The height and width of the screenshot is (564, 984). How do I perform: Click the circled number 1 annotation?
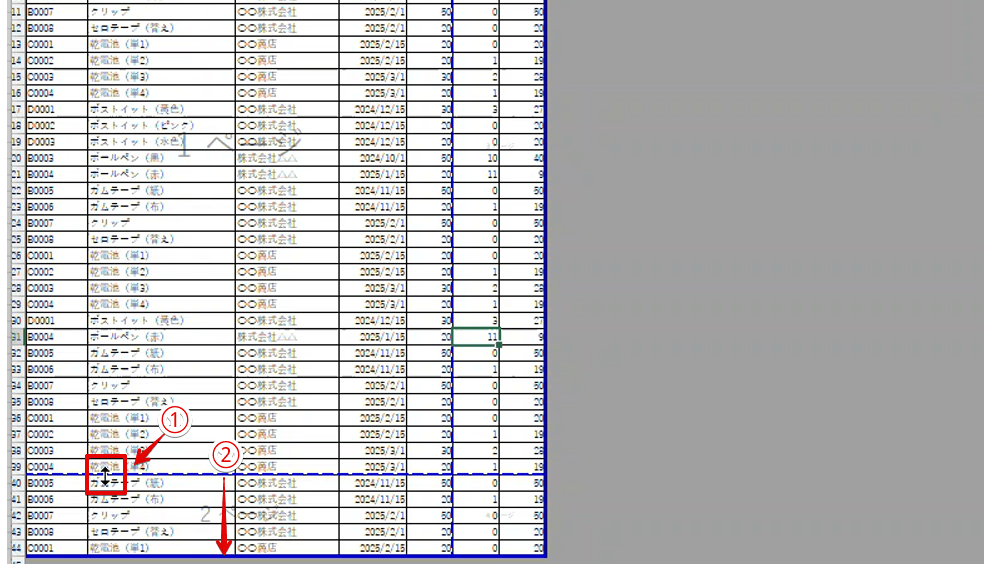(x=176, y=423)
